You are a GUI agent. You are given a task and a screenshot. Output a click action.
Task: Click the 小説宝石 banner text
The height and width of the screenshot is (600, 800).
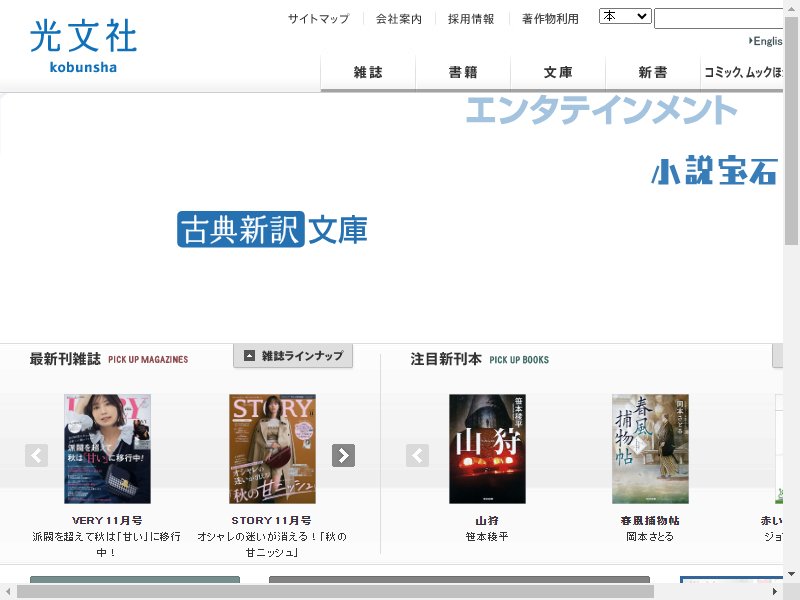tap(714, 170)
